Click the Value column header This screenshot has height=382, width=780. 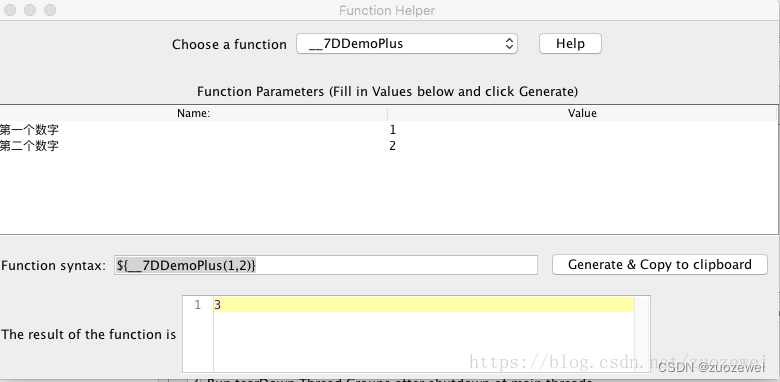pos(582,113)
